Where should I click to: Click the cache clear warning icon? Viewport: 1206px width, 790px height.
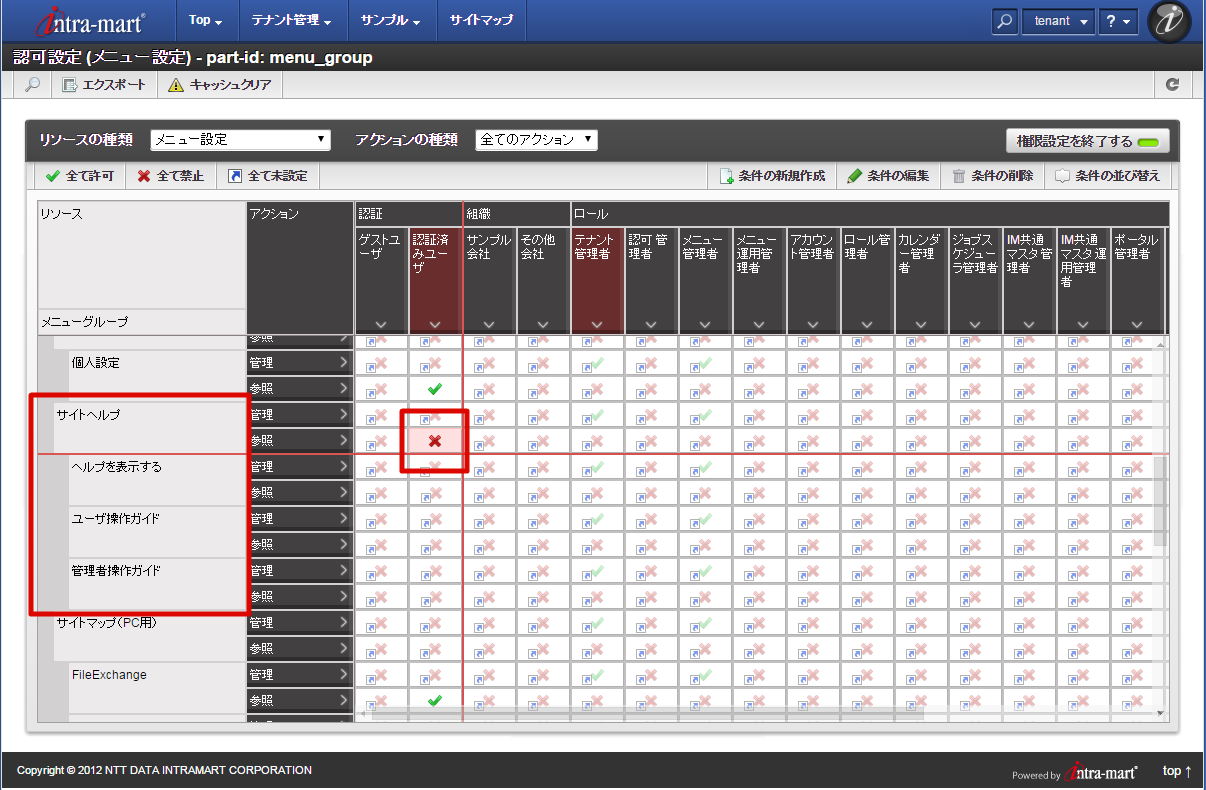[176, 85]
